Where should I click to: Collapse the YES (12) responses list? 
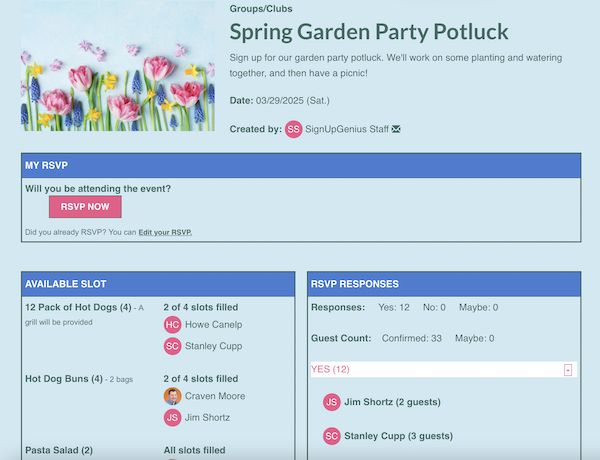point(568,370)
